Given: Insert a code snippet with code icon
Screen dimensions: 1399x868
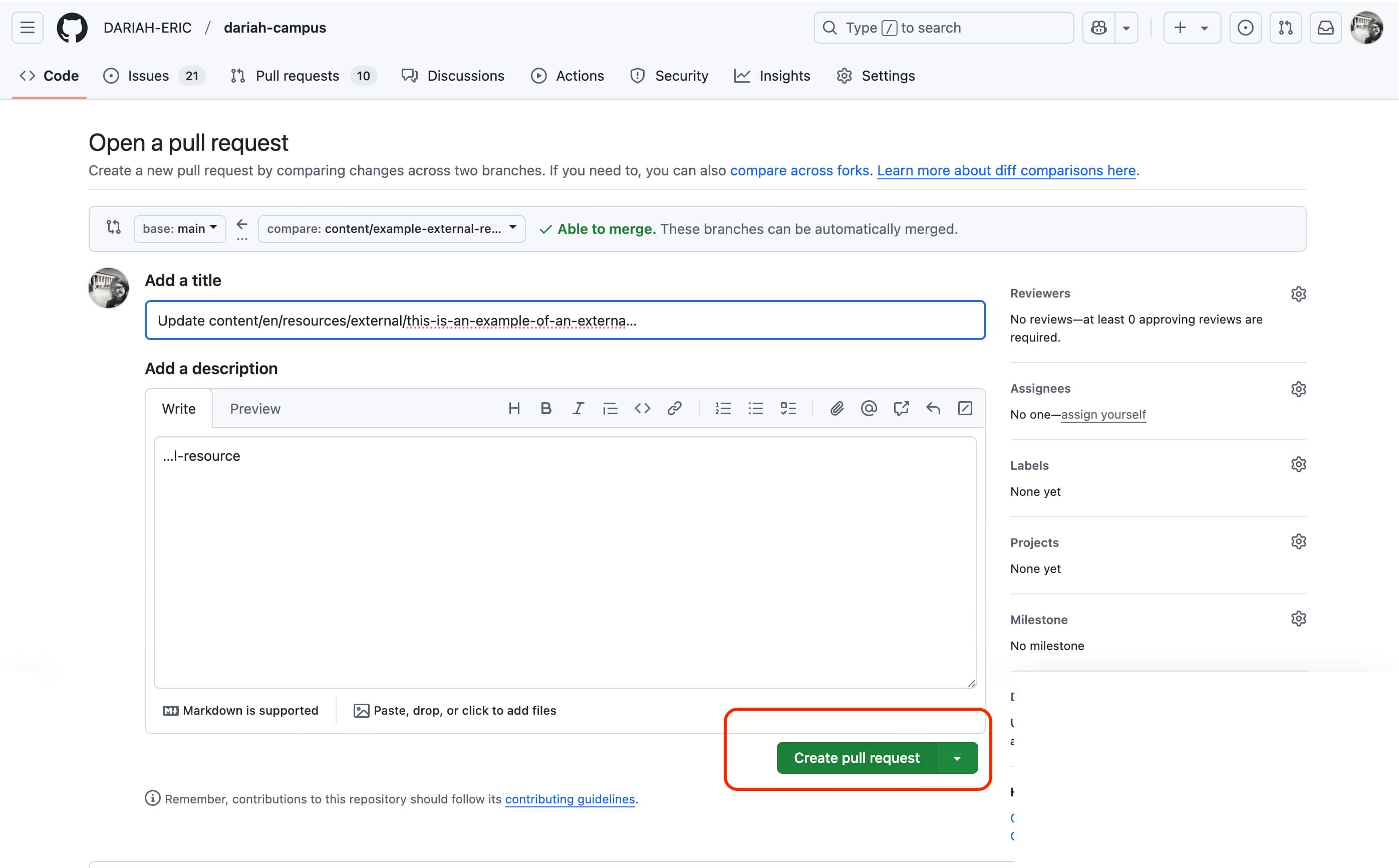Looking at the screenshot, I should (642, 408).
